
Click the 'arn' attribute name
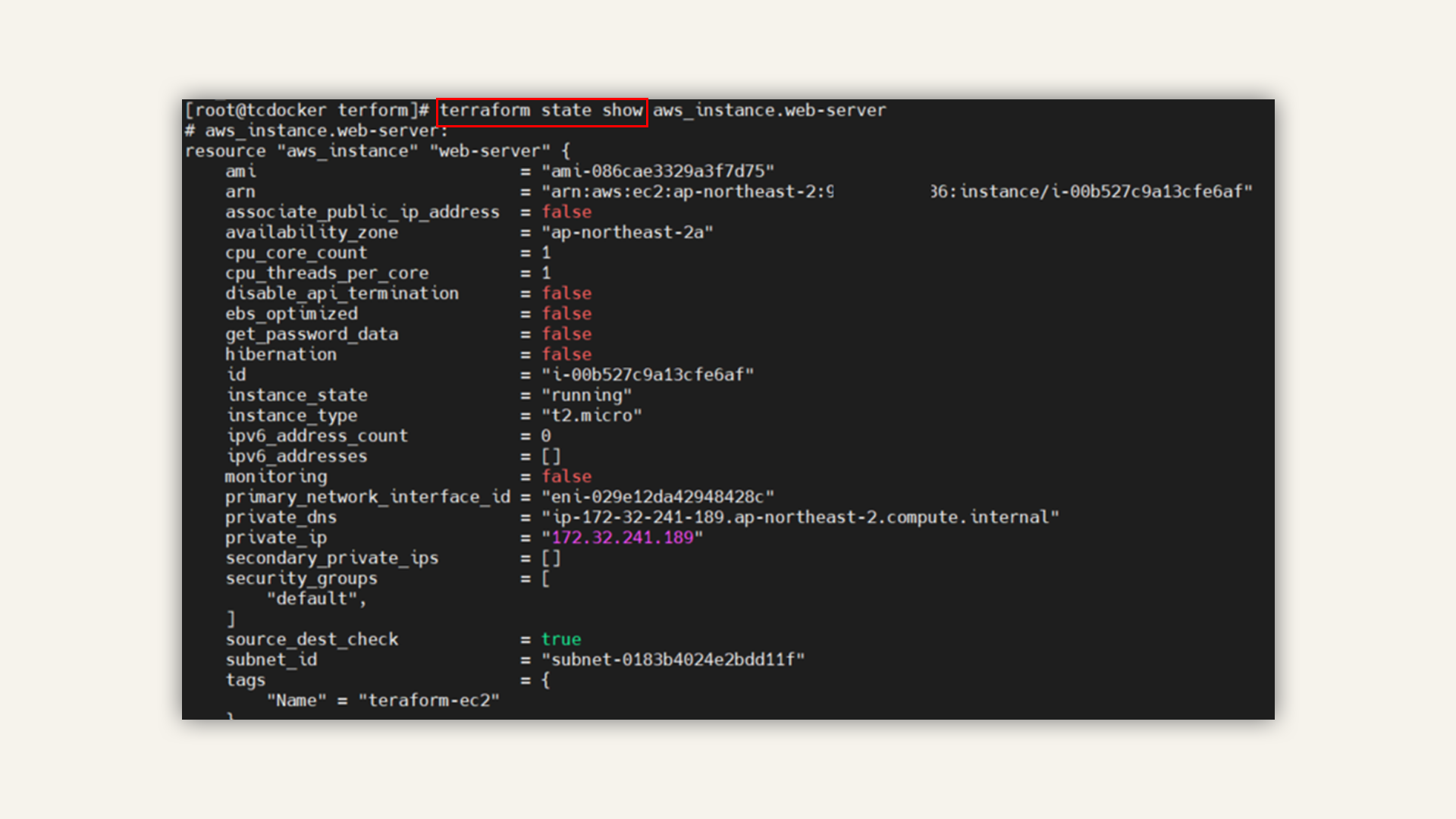click(240, 192)
